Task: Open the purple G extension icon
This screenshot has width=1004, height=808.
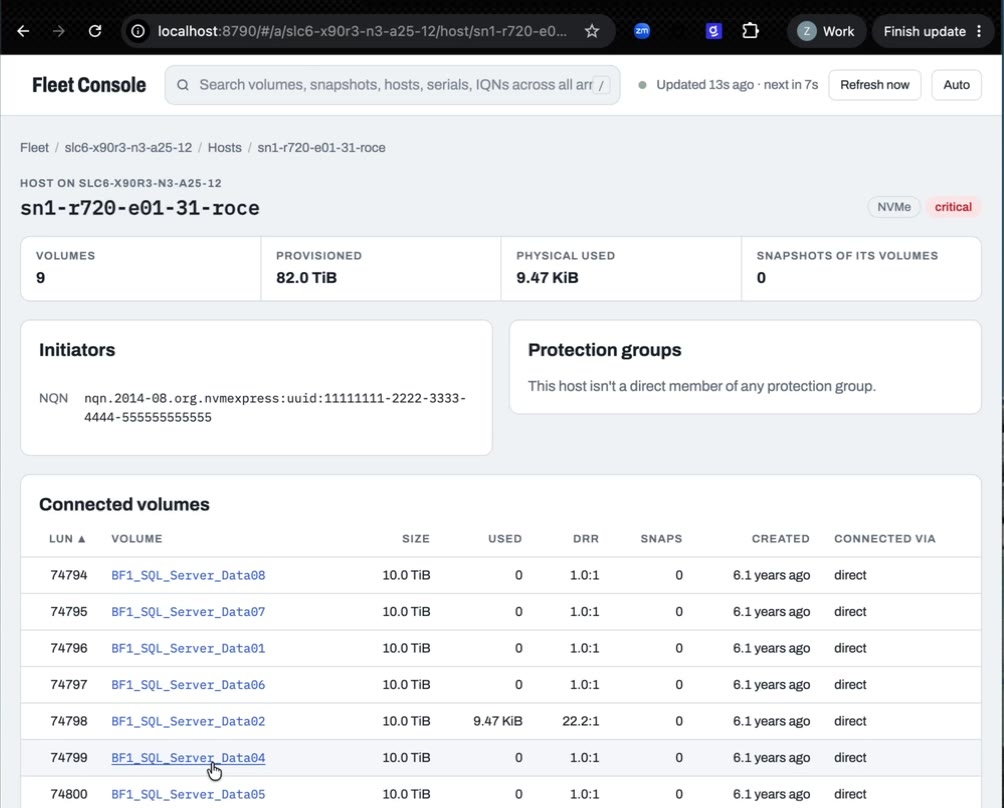Action: click(x=713, y=31)
